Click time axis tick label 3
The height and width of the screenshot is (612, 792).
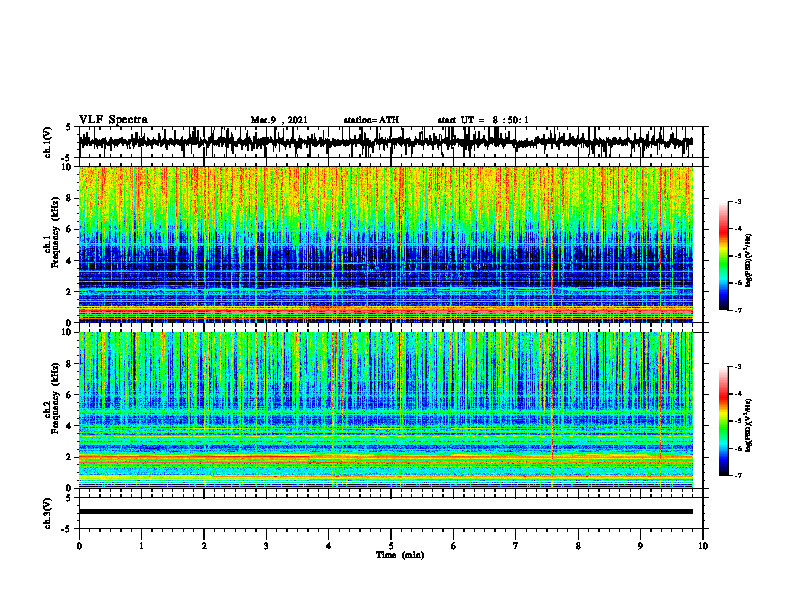(x=266, y=546)
